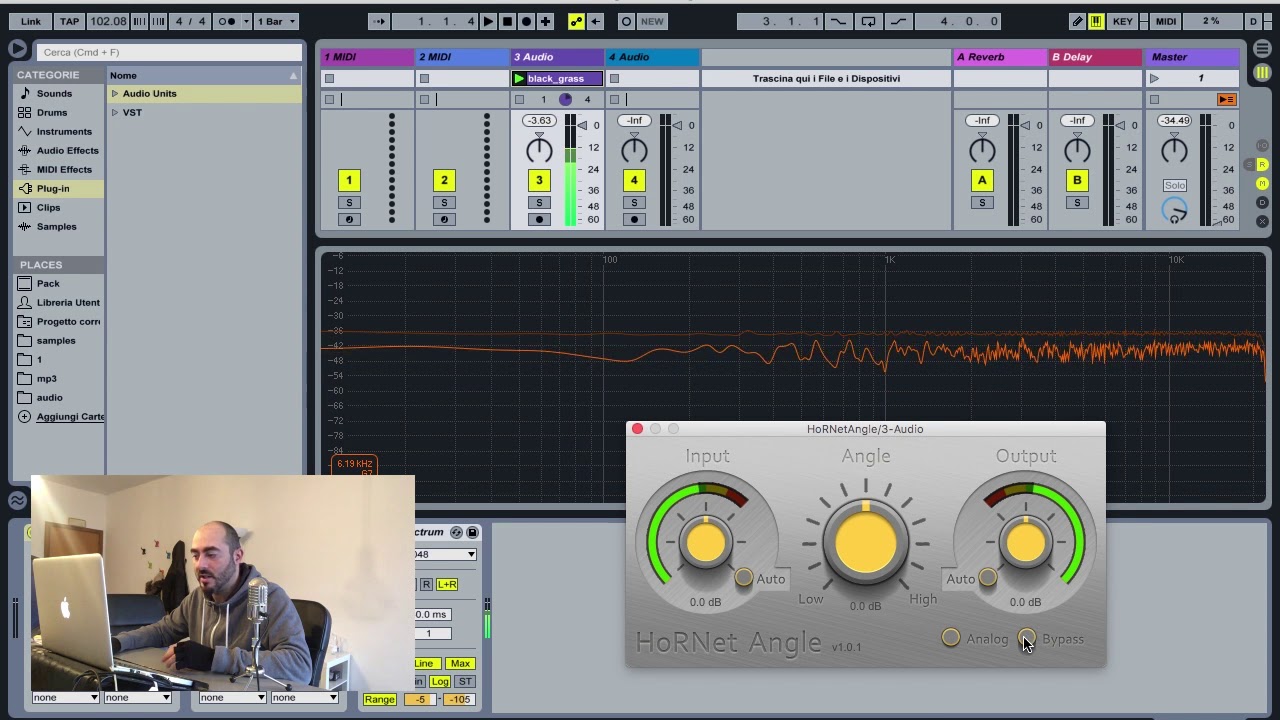Add a folder with Aggiungi Cartella

pyautogui.click(x=70, y=416)
